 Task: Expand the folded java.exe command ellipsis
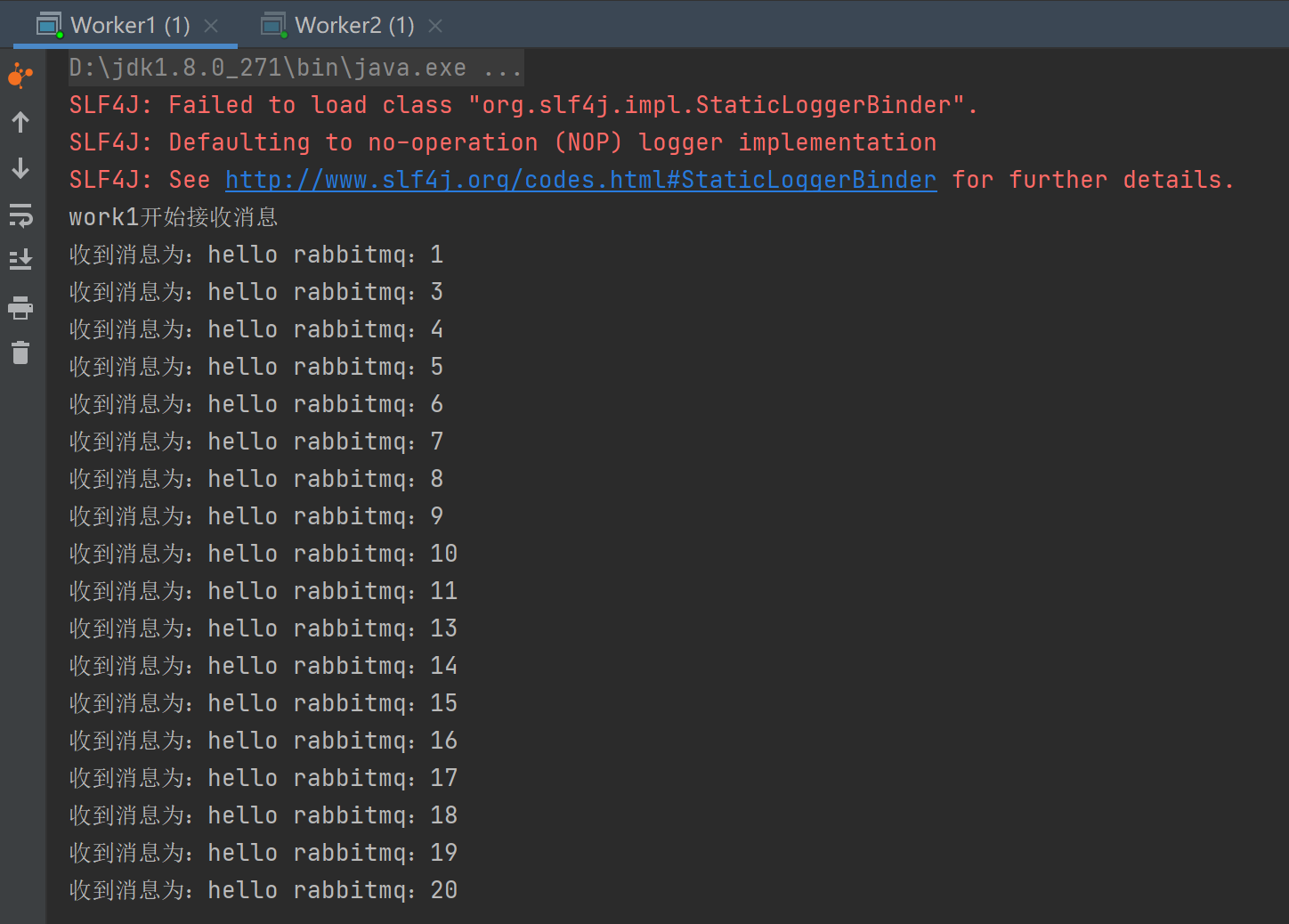(x=502, y=68)
